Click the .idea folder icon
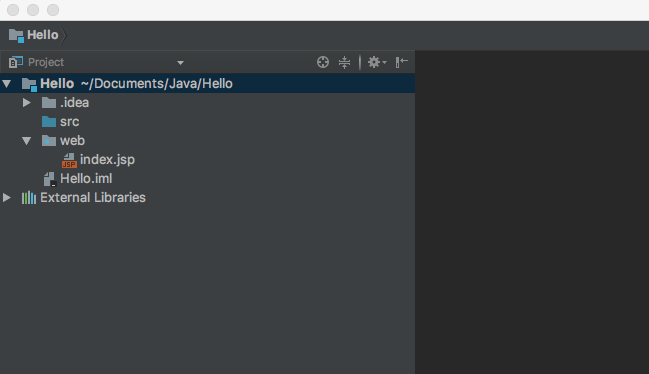The height and width of the screenshot is (374, 649). click(49, 103)
